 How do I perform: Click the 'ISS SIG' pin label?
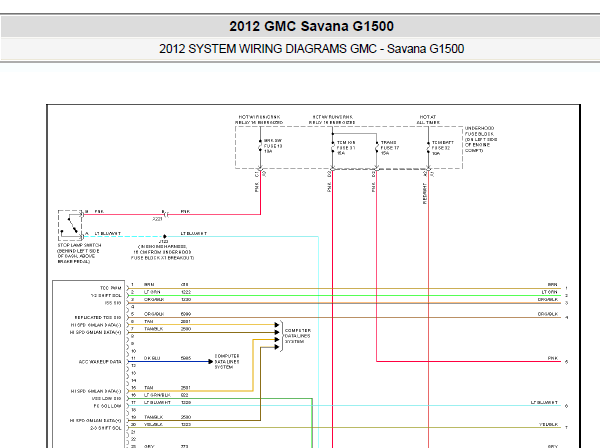pos(113,303)
